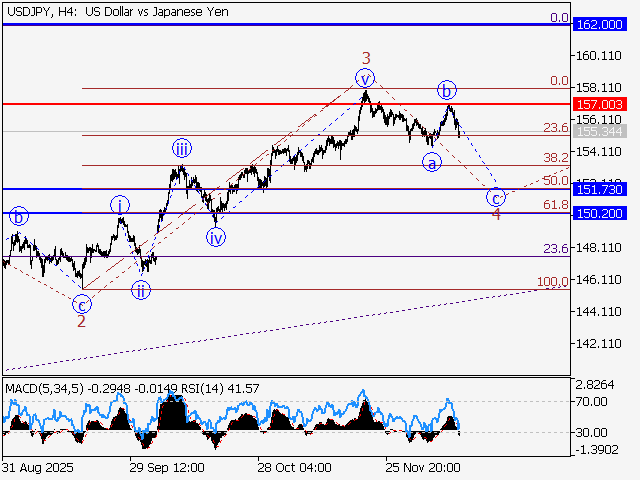Select the 155.344 current price tag

point(599,131)
